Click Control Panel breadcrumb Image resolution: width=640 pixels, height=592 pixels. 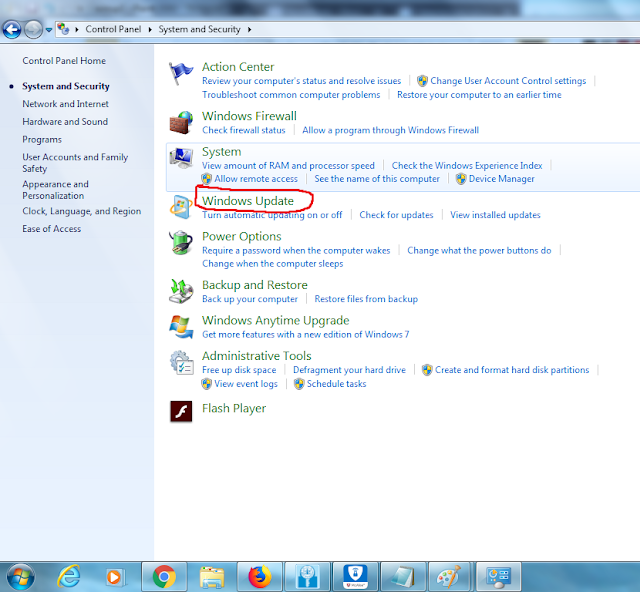[113, 29]
